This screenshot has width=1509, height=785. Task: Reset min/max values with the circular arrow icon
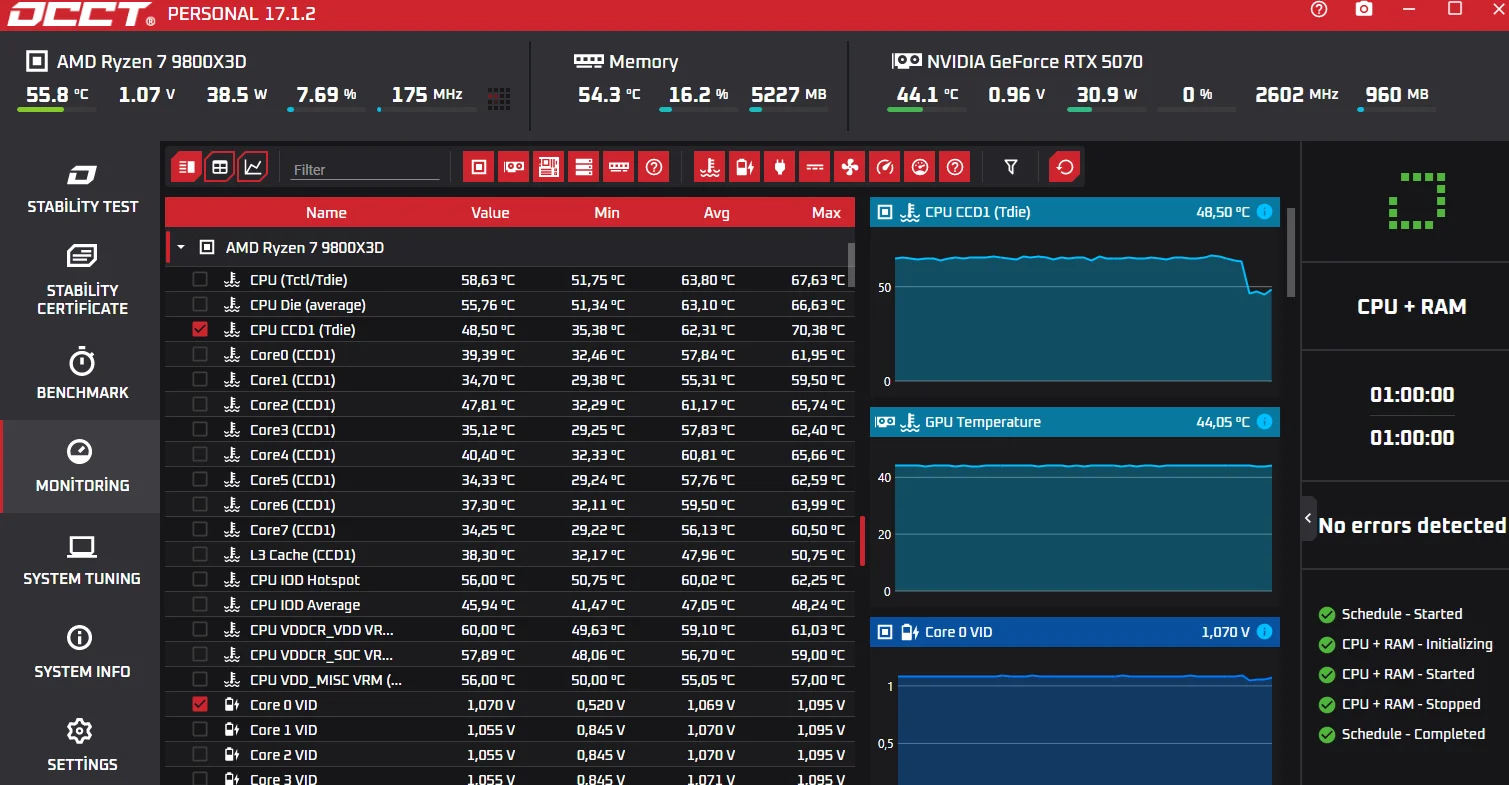coord(1065,167)
